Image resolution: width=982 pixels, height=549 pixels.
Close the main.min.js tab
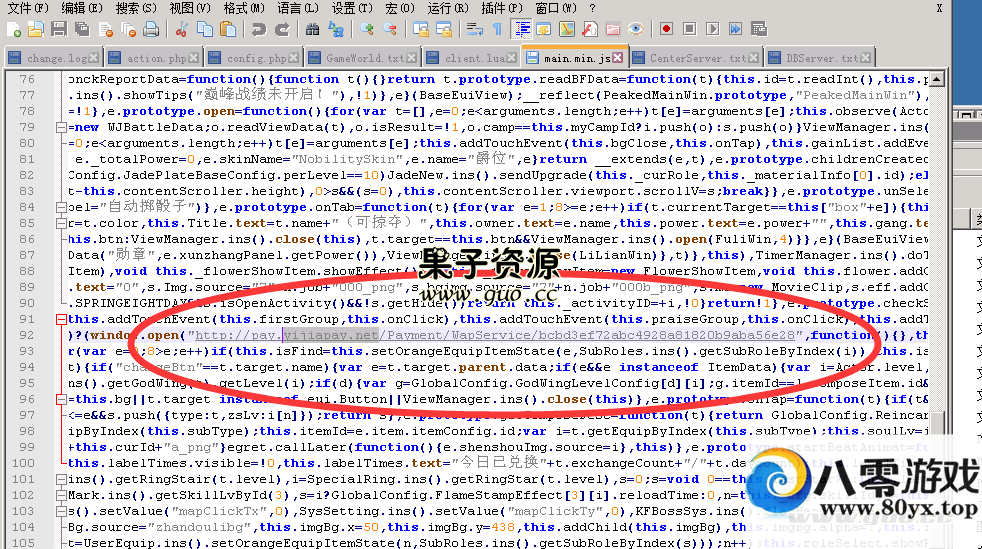click(618, 58)
